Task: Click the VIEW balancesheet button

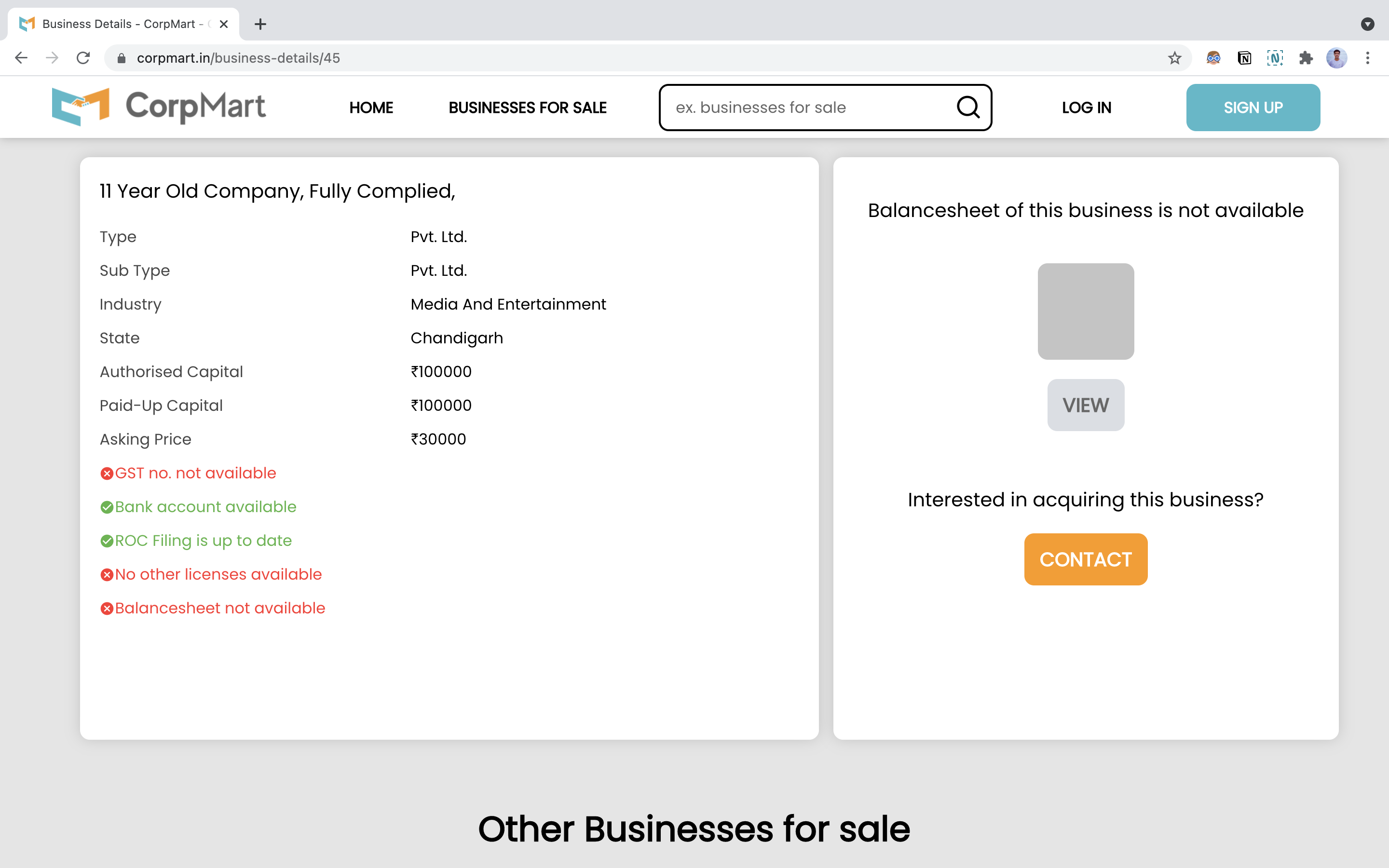Action: click(1085, 405)
